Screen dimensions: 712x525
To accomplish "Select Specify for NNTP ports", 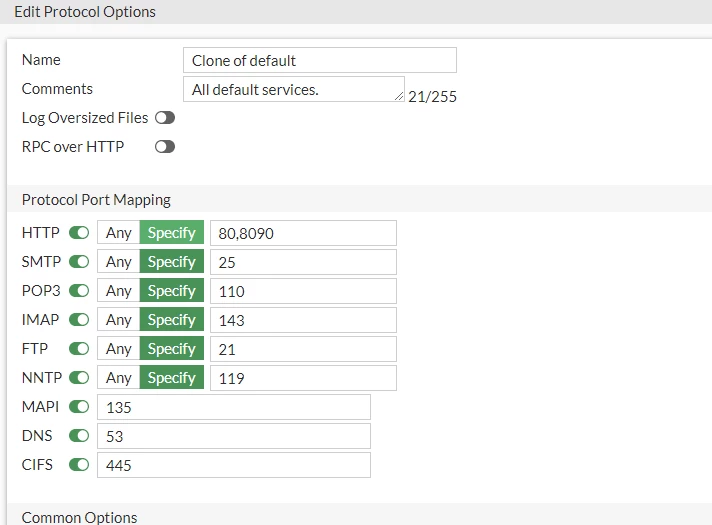I will (x=172, y=378).
